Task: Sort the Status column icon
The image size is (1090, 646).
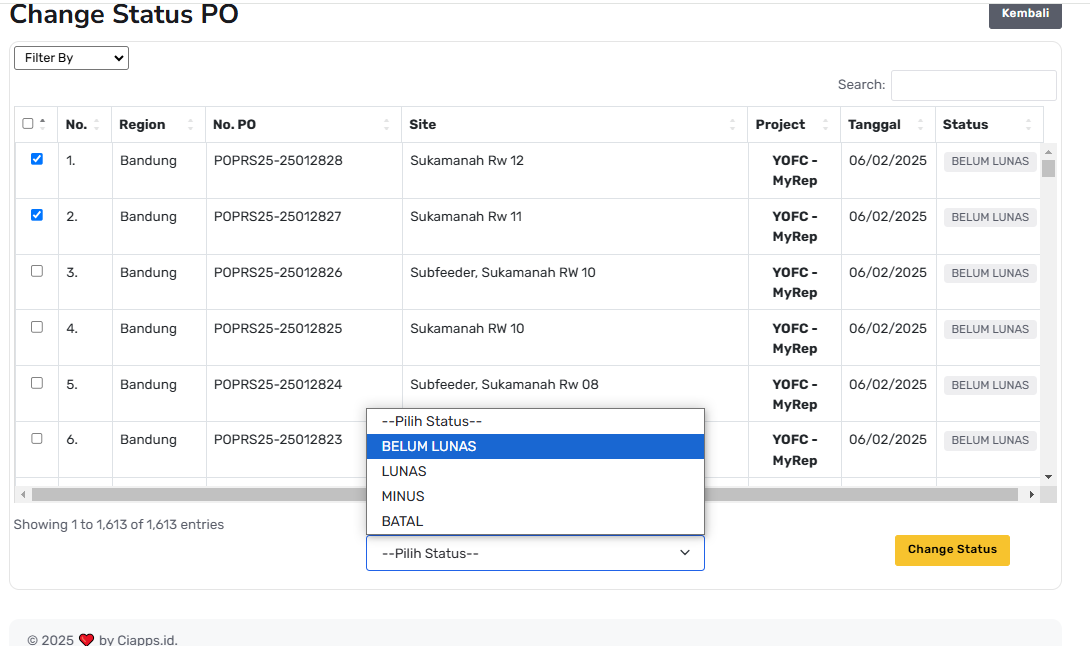Action: click(x=1028, y=125)
